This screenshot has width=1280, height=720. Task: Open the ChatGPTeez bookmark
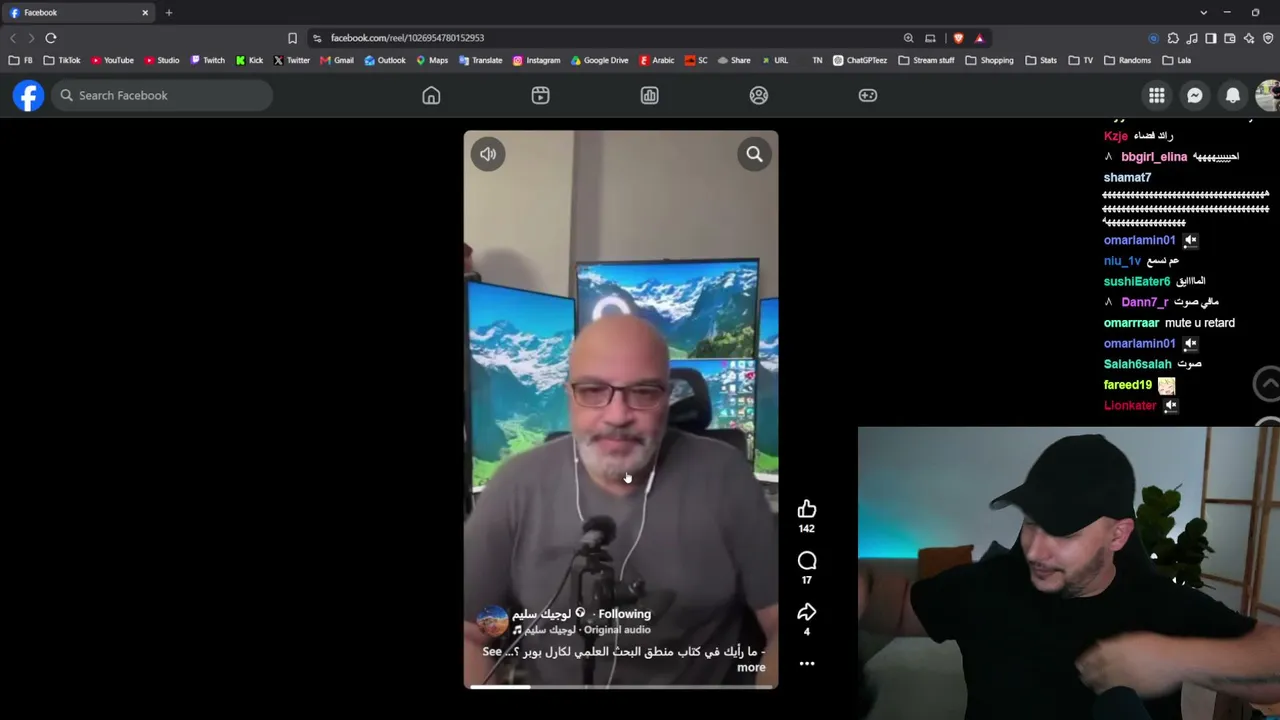pyautogui.click(x=860, y=60)
